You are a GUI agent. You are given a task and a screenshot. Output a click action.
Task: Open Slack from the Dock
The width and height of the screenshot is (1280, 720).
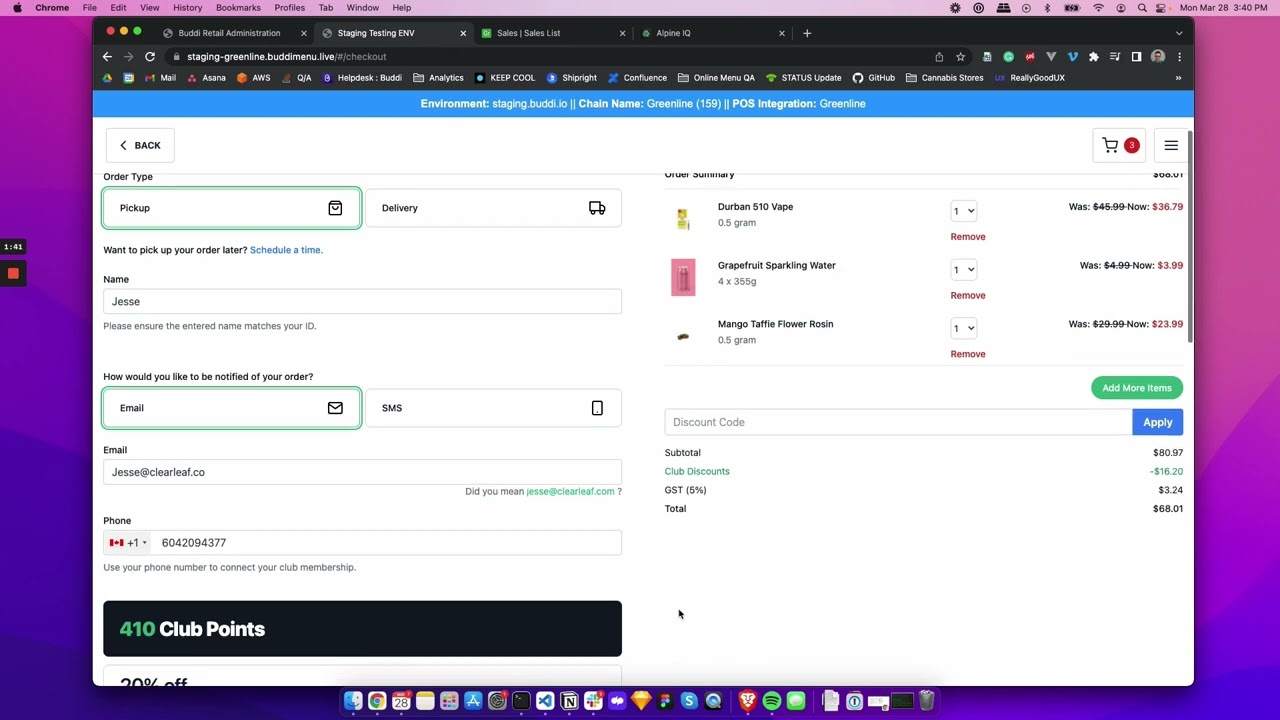point(593,701)
